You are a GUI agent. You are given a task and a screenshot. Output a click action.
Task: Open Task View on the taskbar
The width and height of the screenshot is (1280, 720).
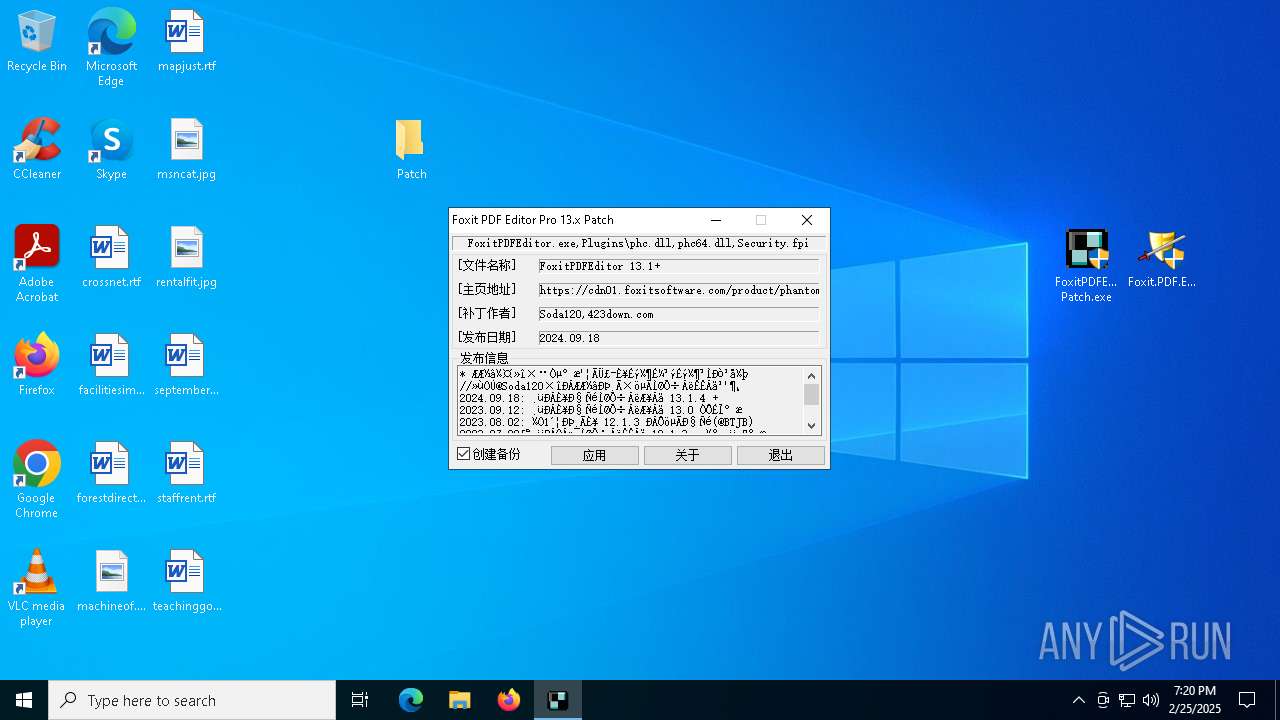[360, 700]
